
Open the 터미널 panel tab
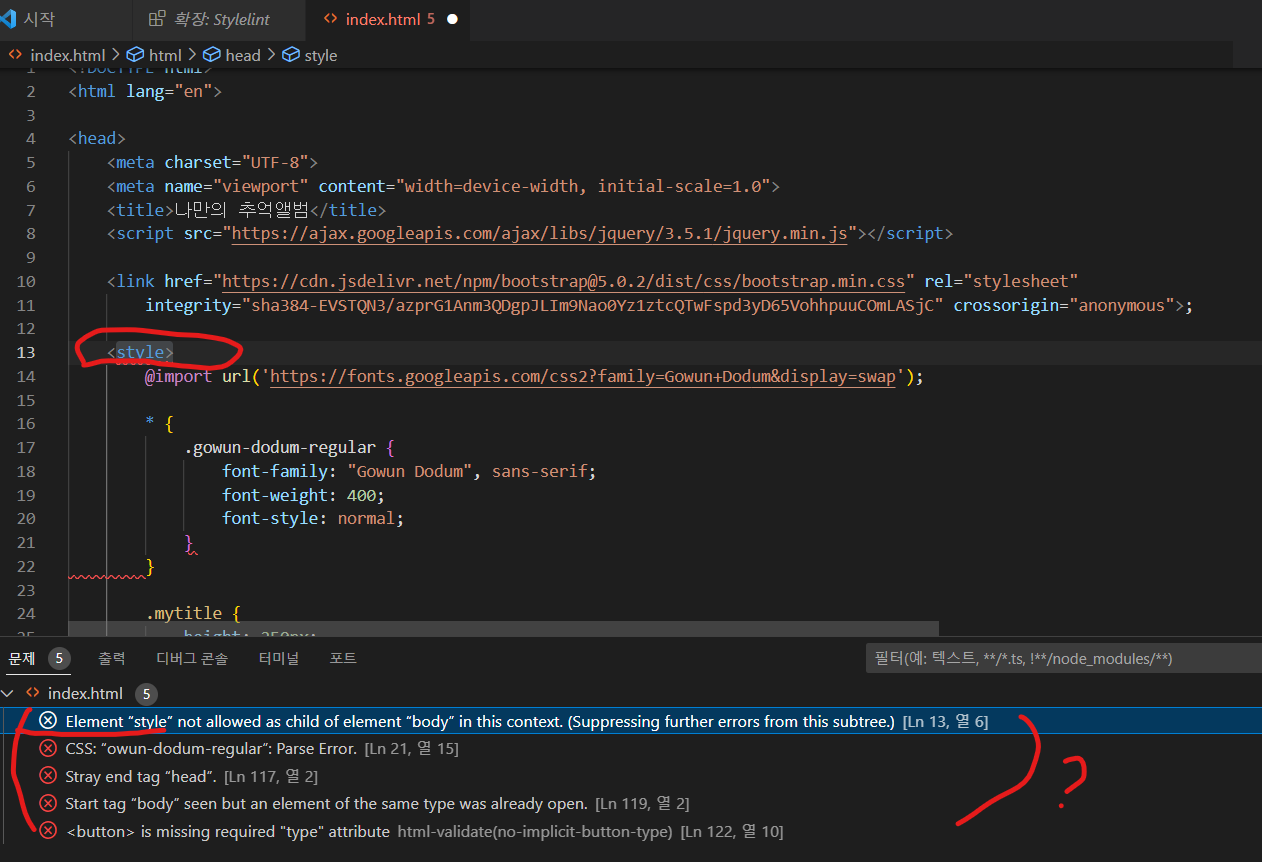(279, 658)
